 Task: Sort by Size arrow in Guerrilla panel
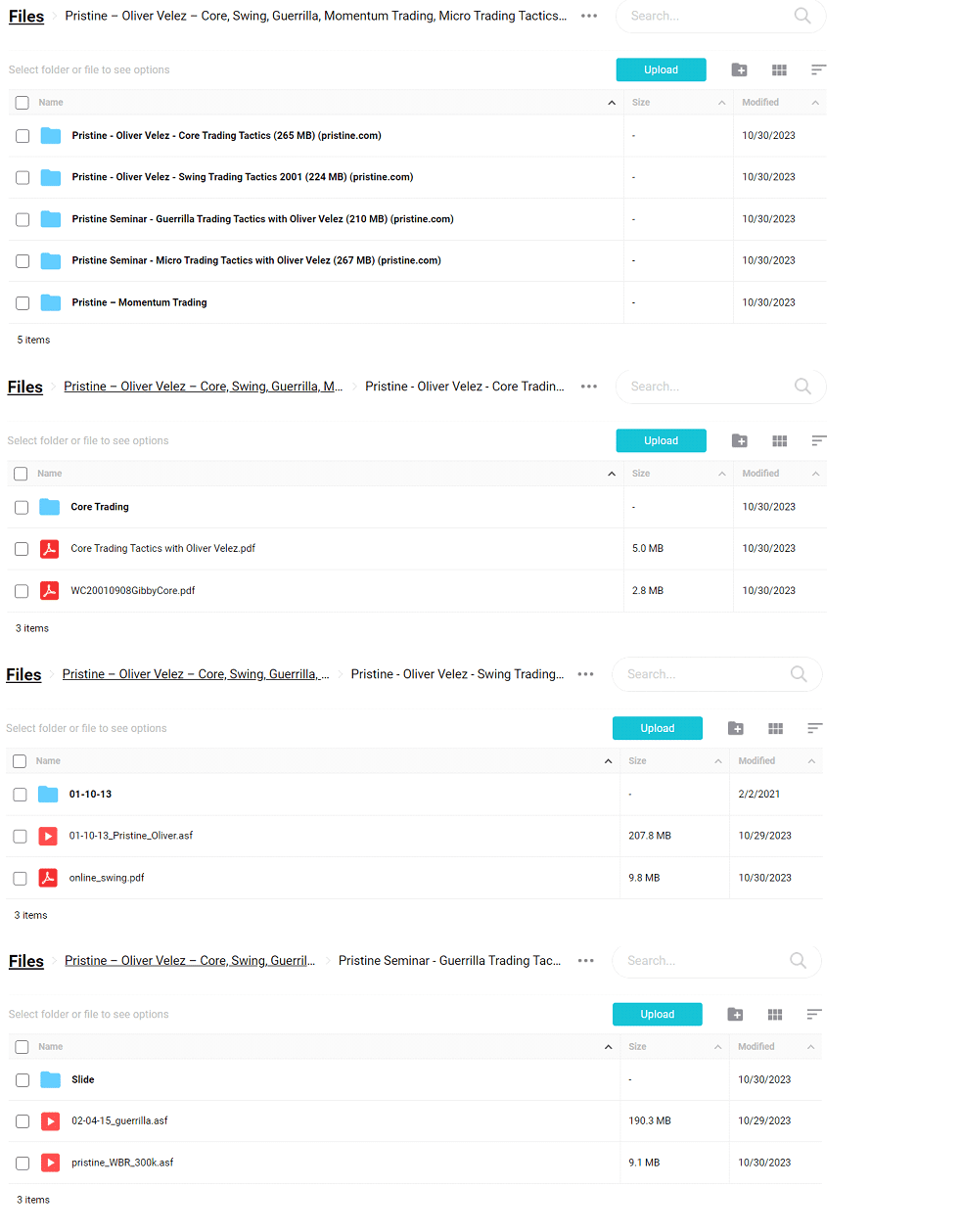(x=717, y=1047)
